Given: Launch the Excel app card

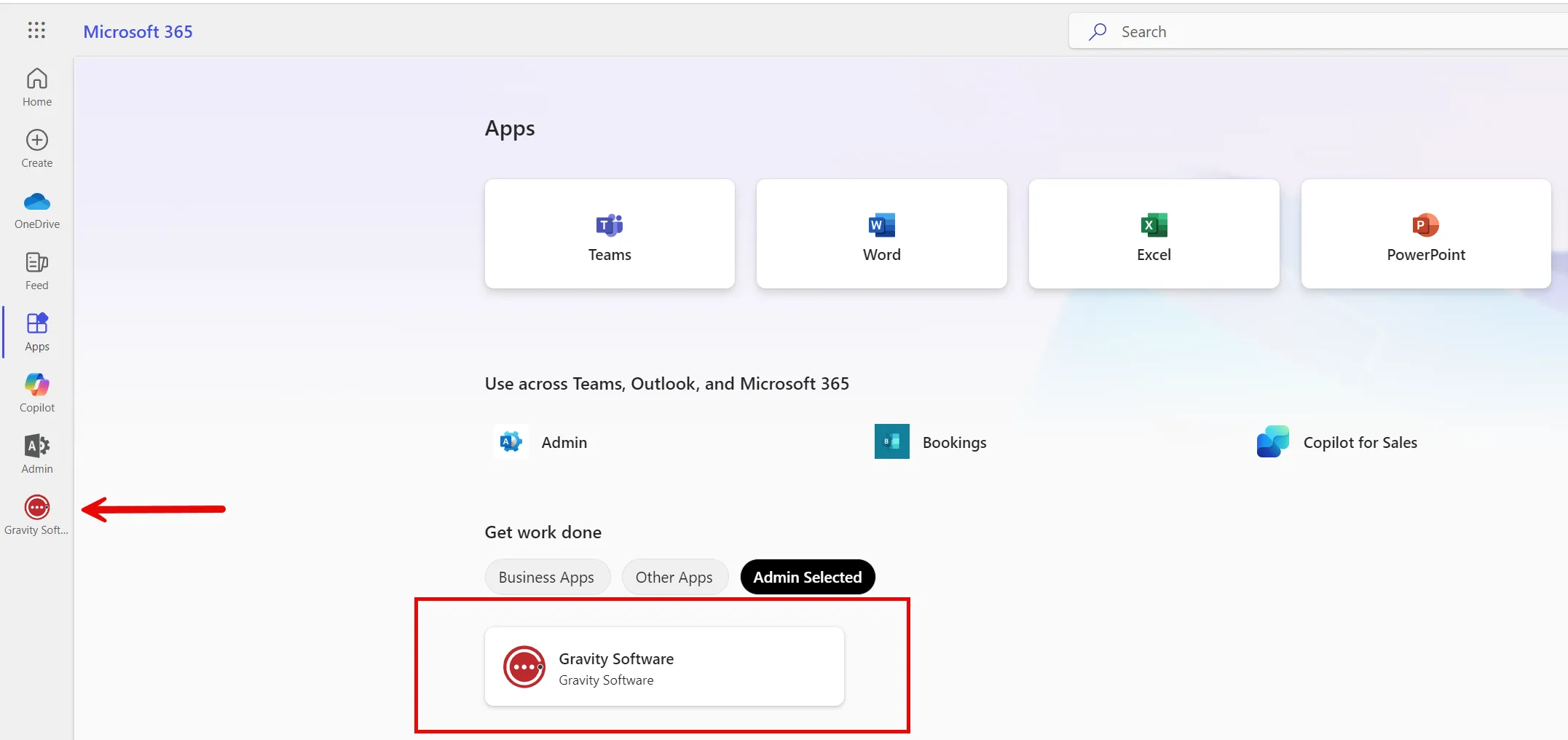Looking at the screenshot, I should click(x=1154, y=234).
